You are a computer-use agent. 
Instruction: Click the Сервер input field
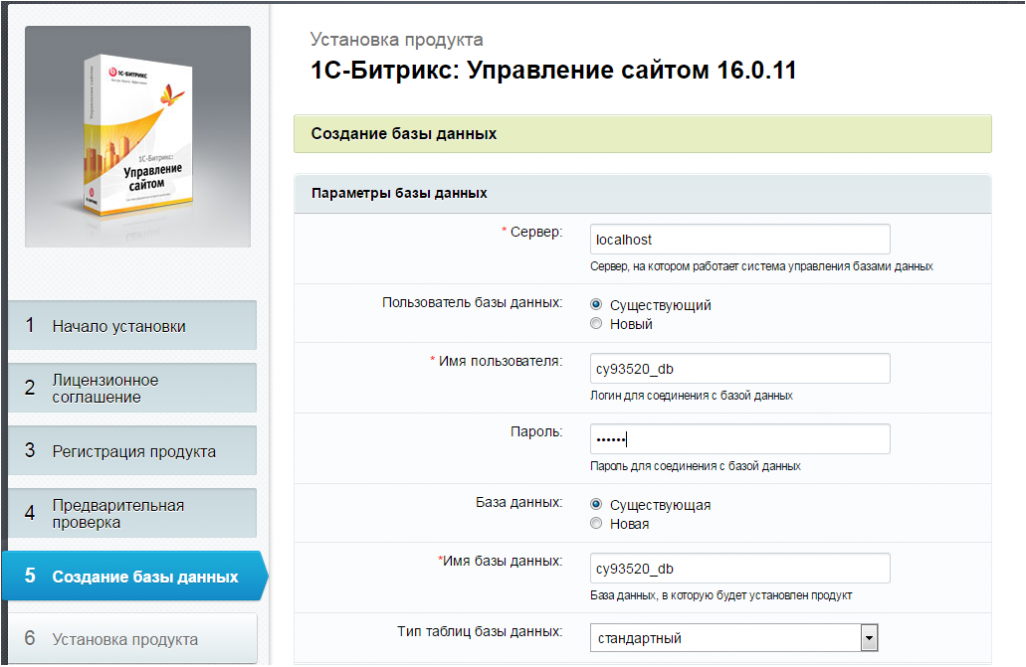point(740,240)
